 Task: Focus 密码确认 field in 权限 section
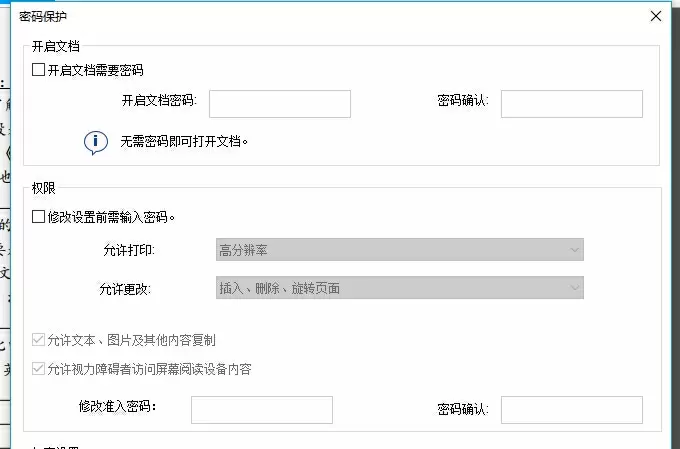pyautogui.click(x=571, y=409)
